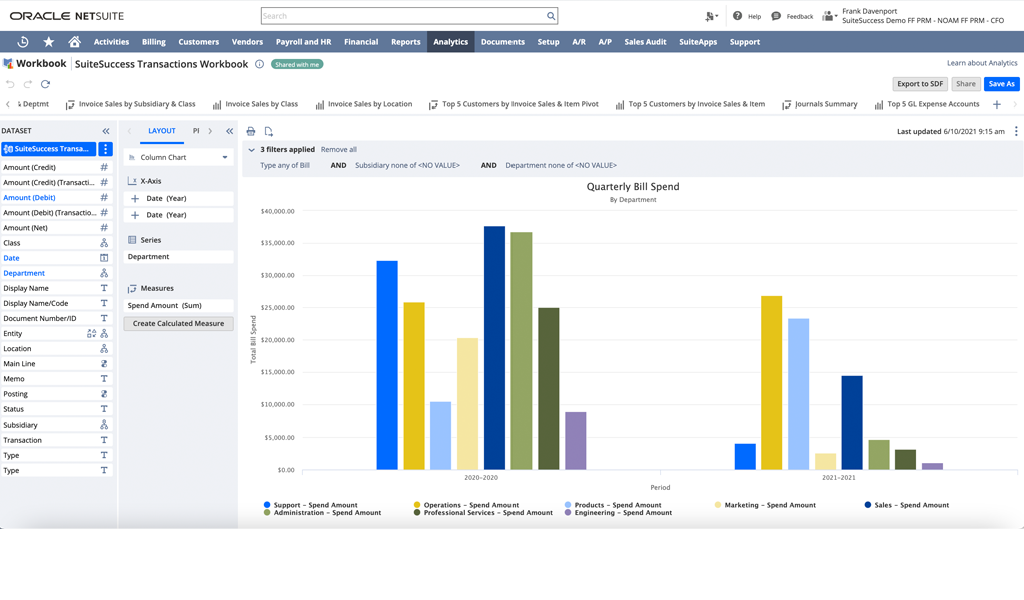Open the Analytics menu in the navigation bar

click(x=450, y=41)
